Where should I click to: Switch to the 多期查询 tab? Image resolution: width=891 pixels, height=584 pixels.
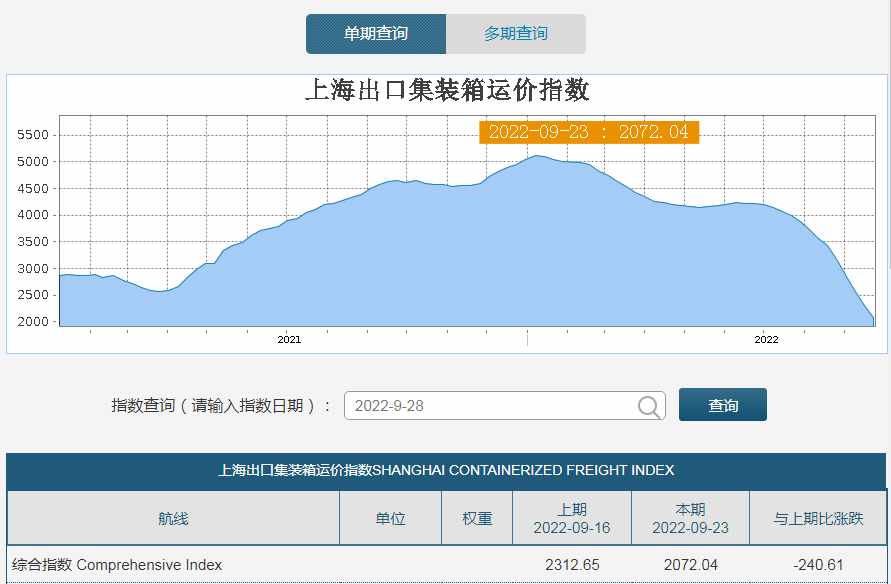pyautogui.click(x=516, y=34)
